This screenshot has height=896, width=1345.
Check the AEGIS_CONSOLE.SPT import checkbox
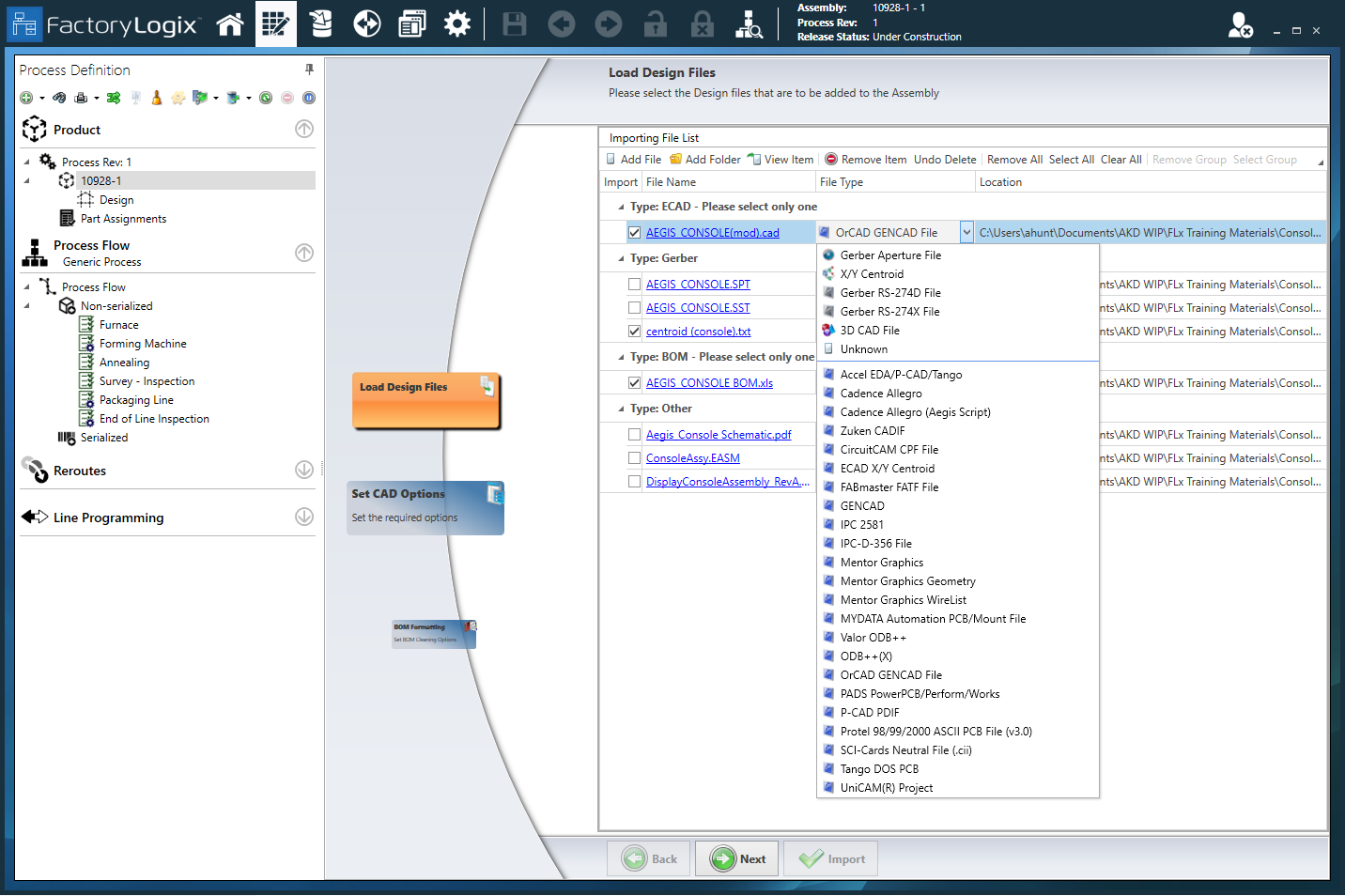(x=635, y=285)
